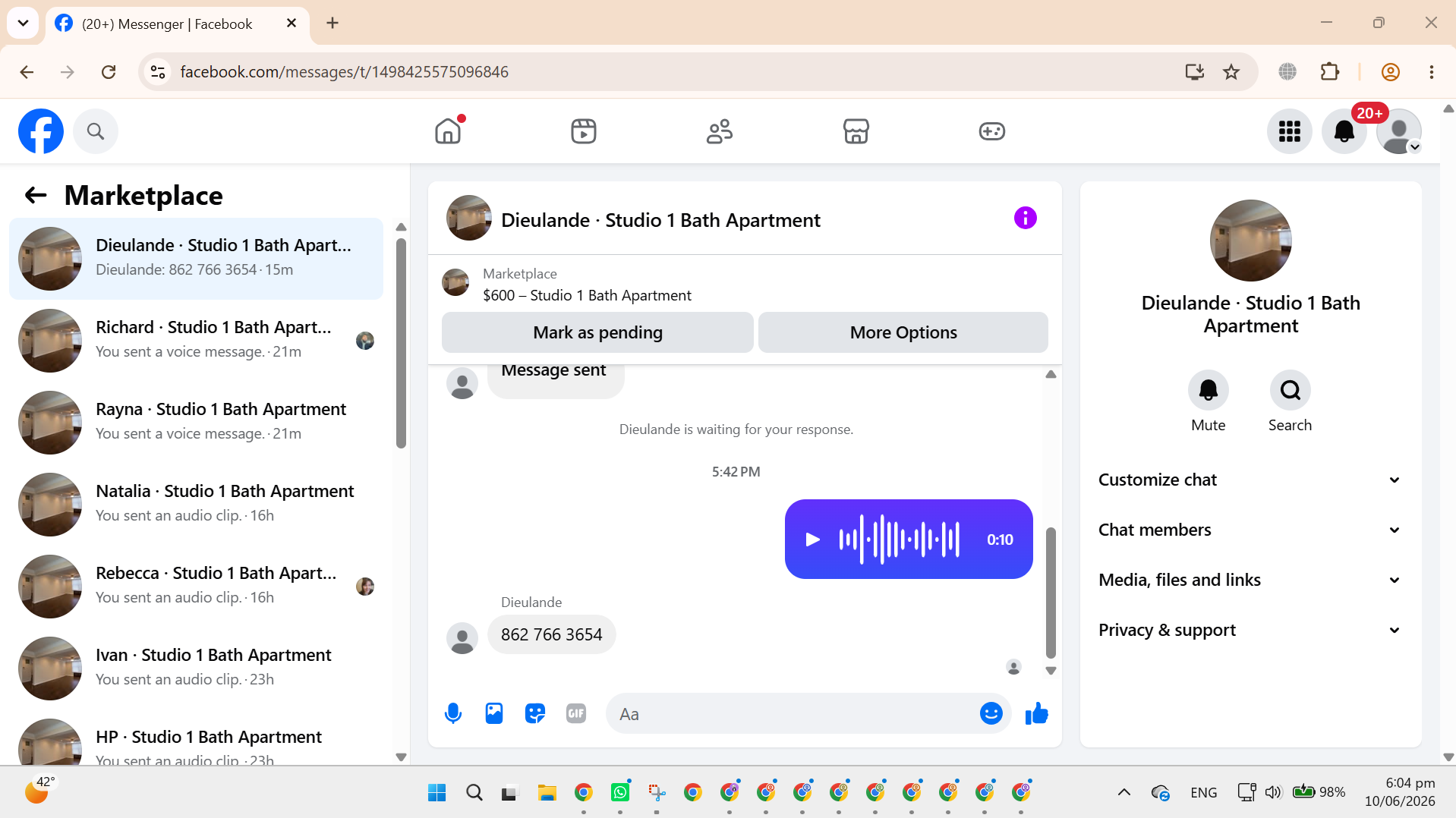Screen dimensions: 1456x818
Task: Go to the Home feed icon
Action: tap(448, 131)
